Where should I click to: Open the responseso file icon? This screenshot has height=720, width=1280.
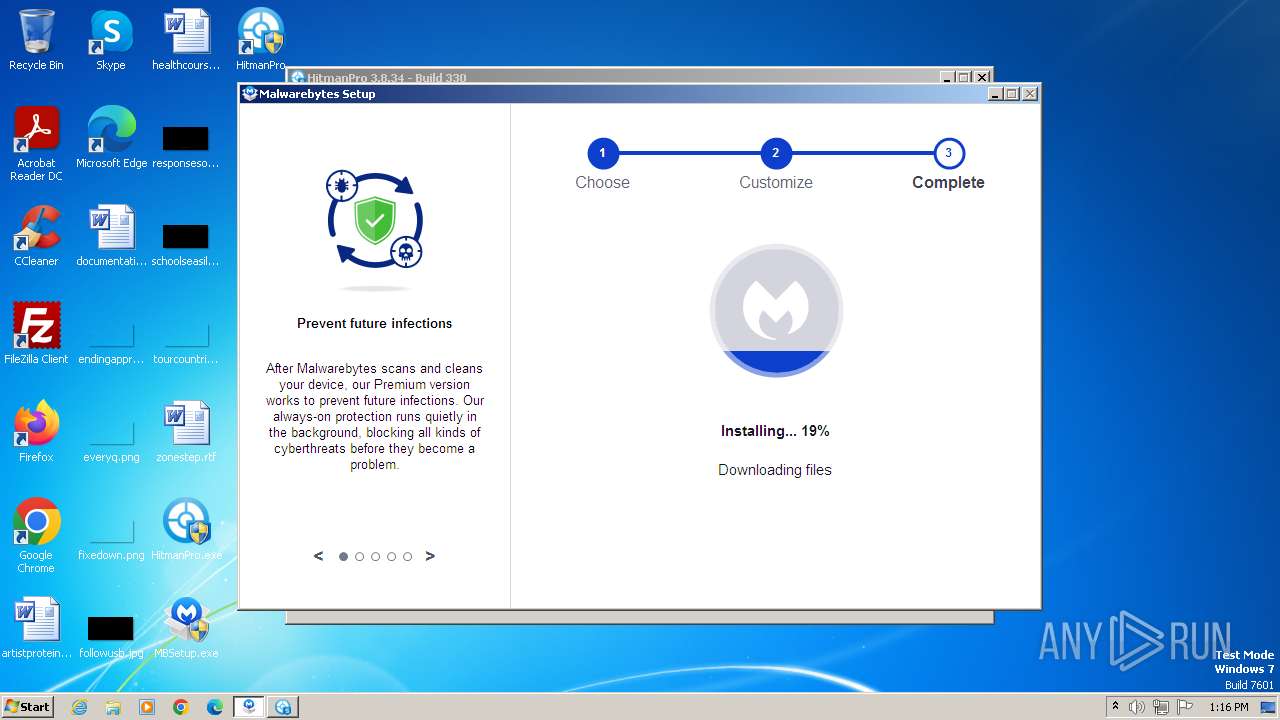(186, 146)
